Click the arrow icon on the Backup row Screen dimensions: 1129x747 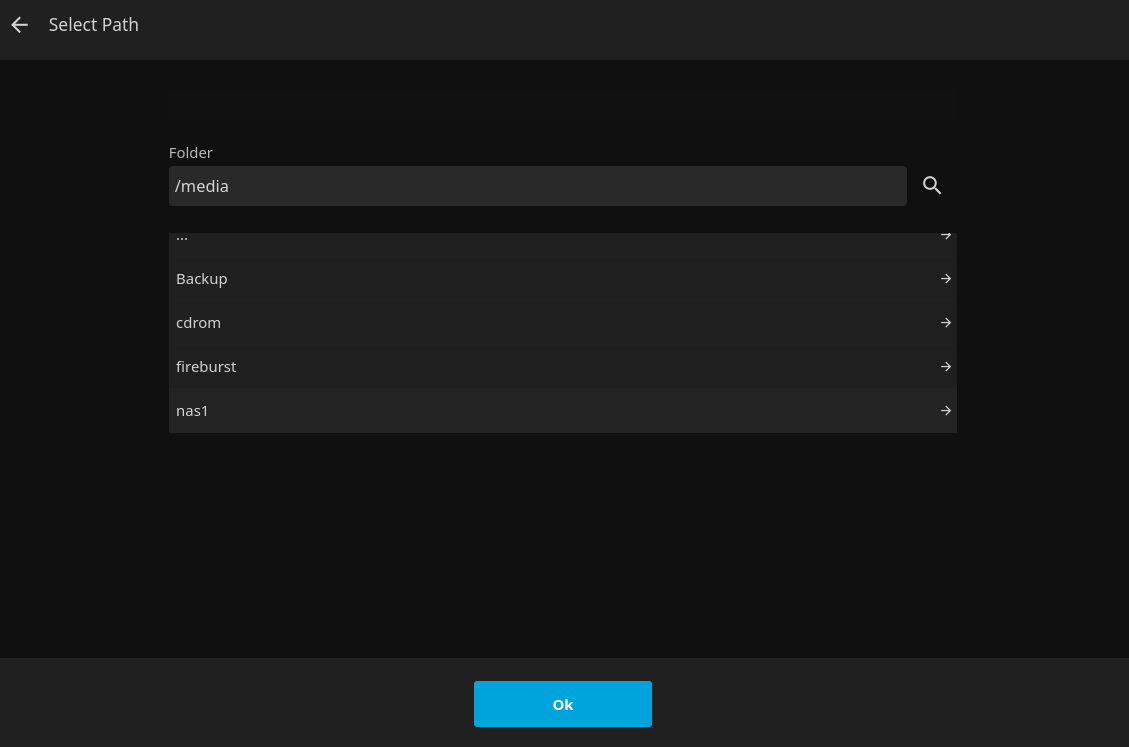click(x=945, y=279)
